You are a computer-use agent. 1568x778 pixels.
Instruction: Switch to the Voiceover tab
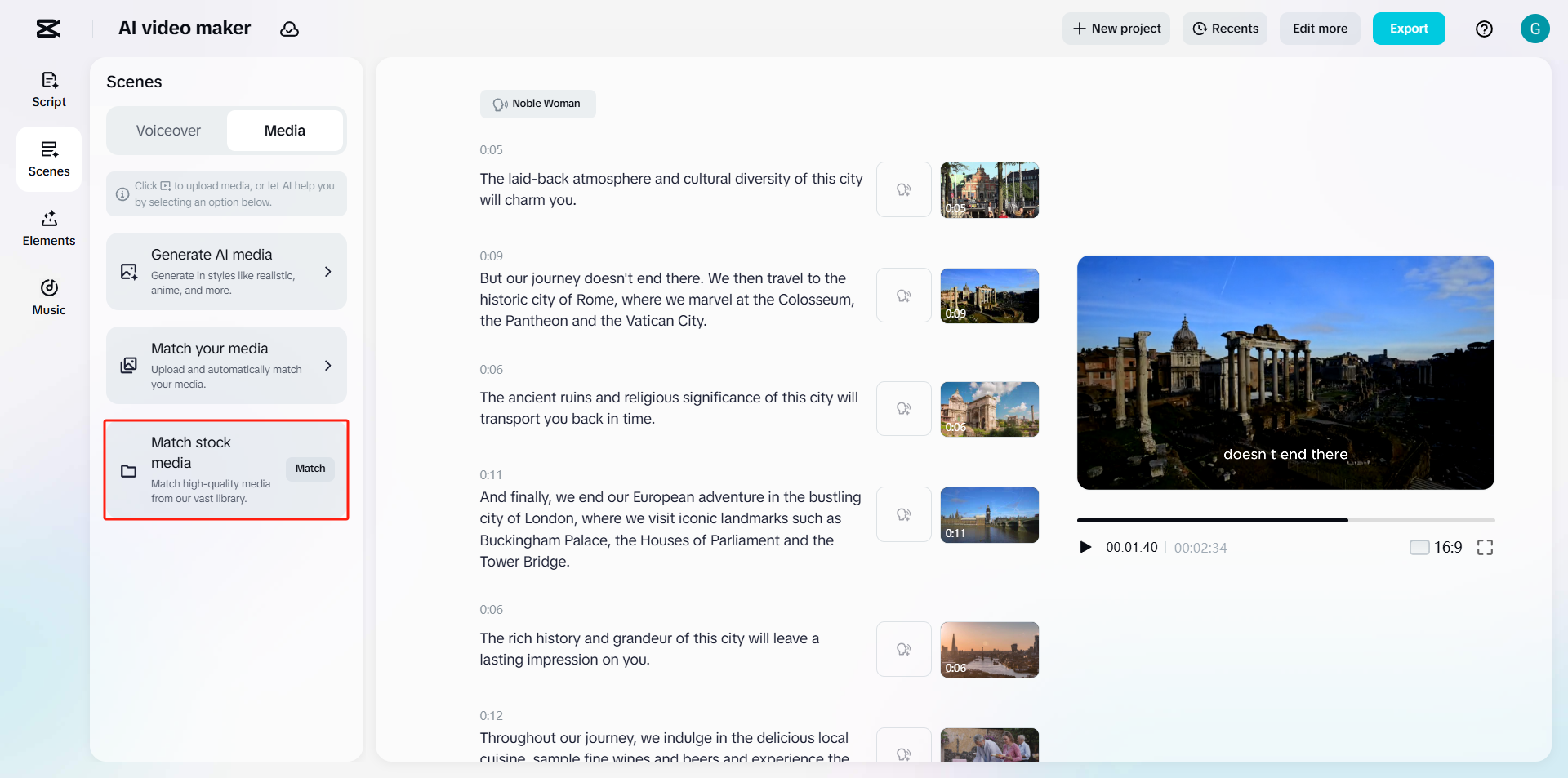tap(168, 131)
